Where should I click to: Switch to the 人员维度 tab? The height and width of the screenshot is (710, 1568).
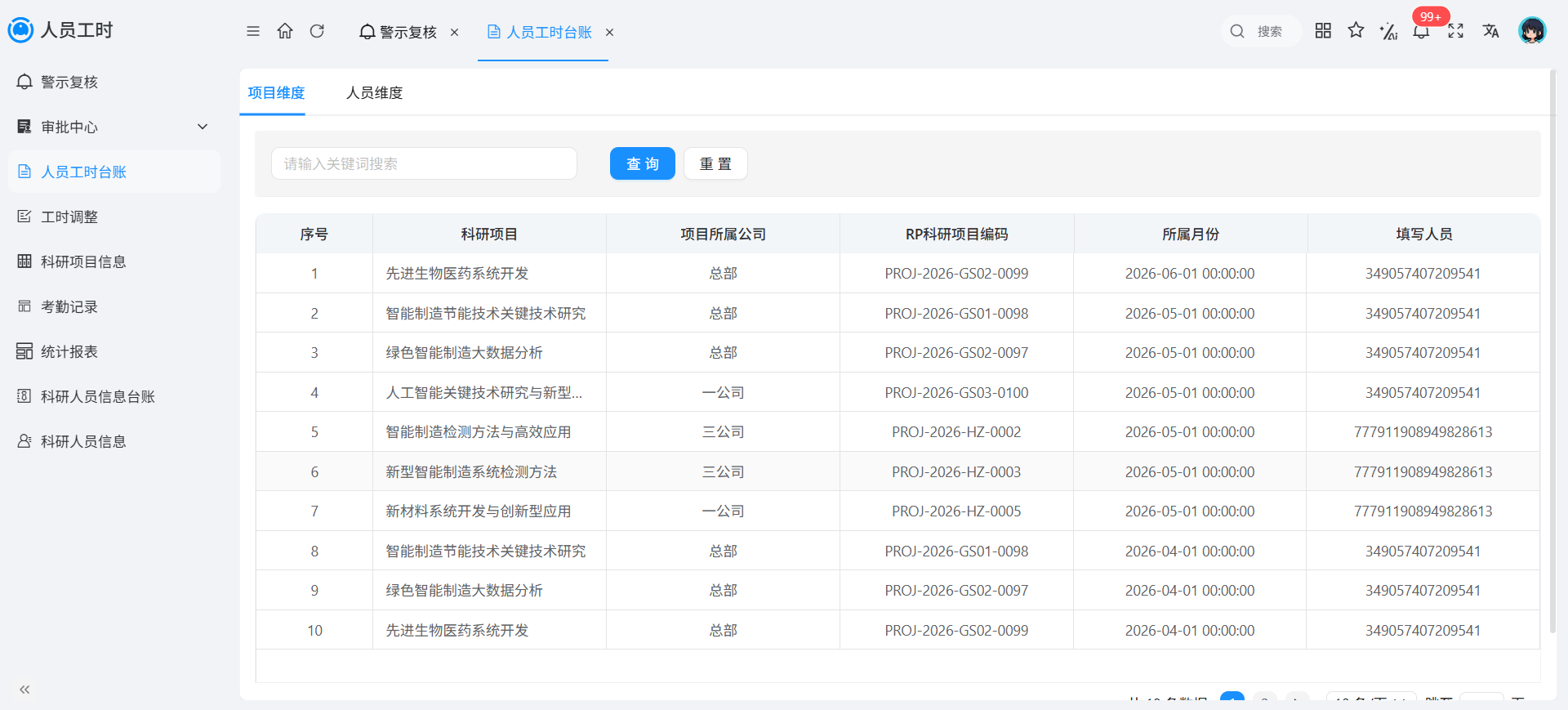374,92
